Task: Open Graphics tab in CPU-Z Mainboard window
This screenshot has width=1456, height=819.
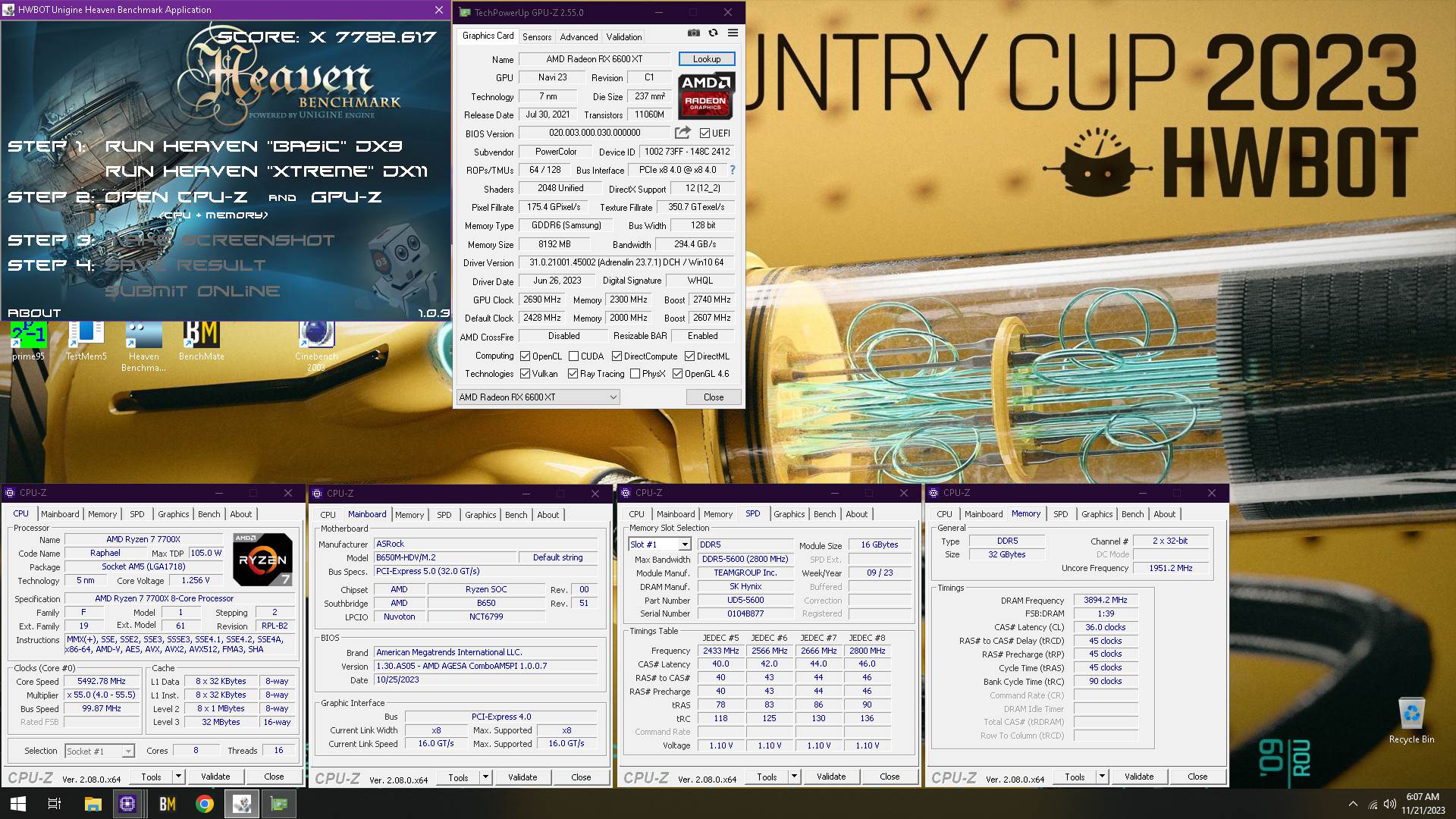Action: [x=481, y=515]
